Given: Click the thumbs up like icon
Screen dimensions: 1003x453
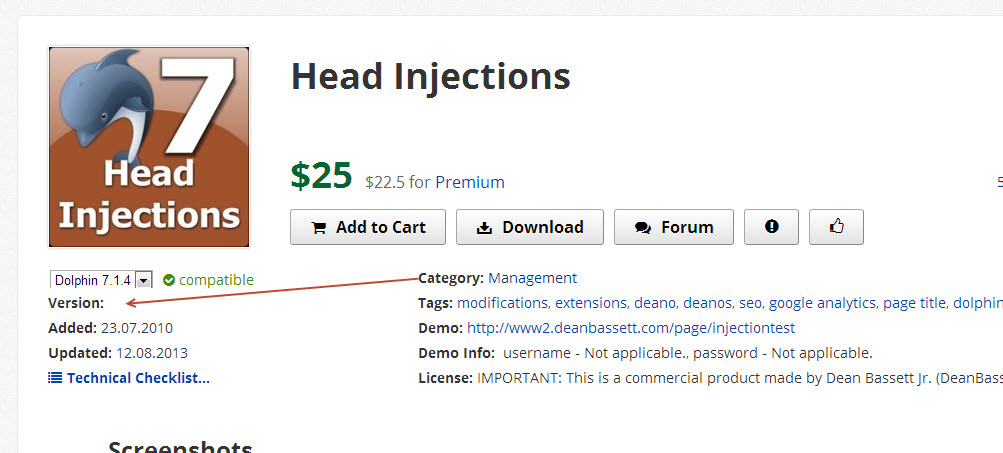Looking at the screenshot, I should [x=836, y=227].
